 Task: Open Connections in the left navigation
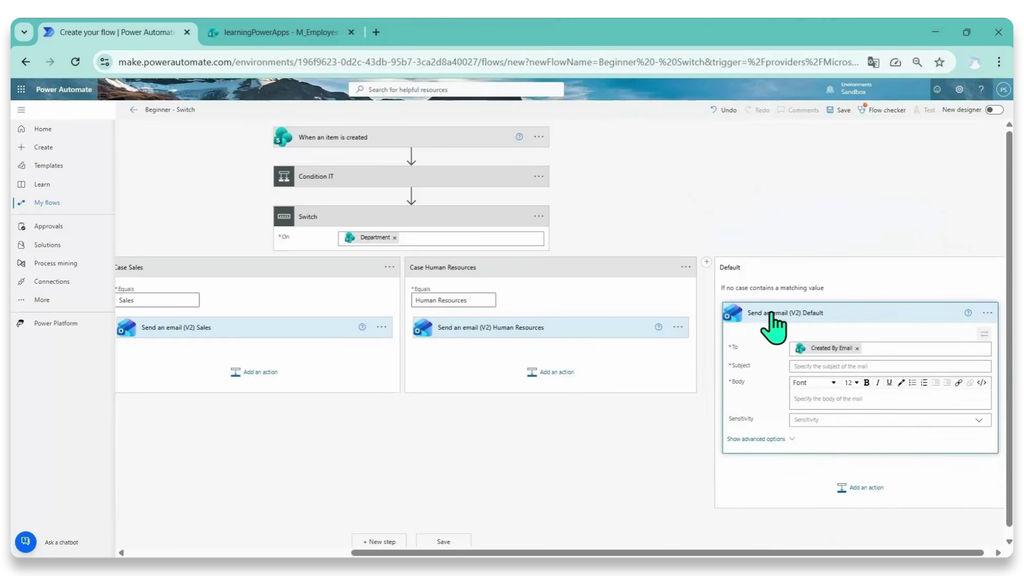[x=52, y=281]
